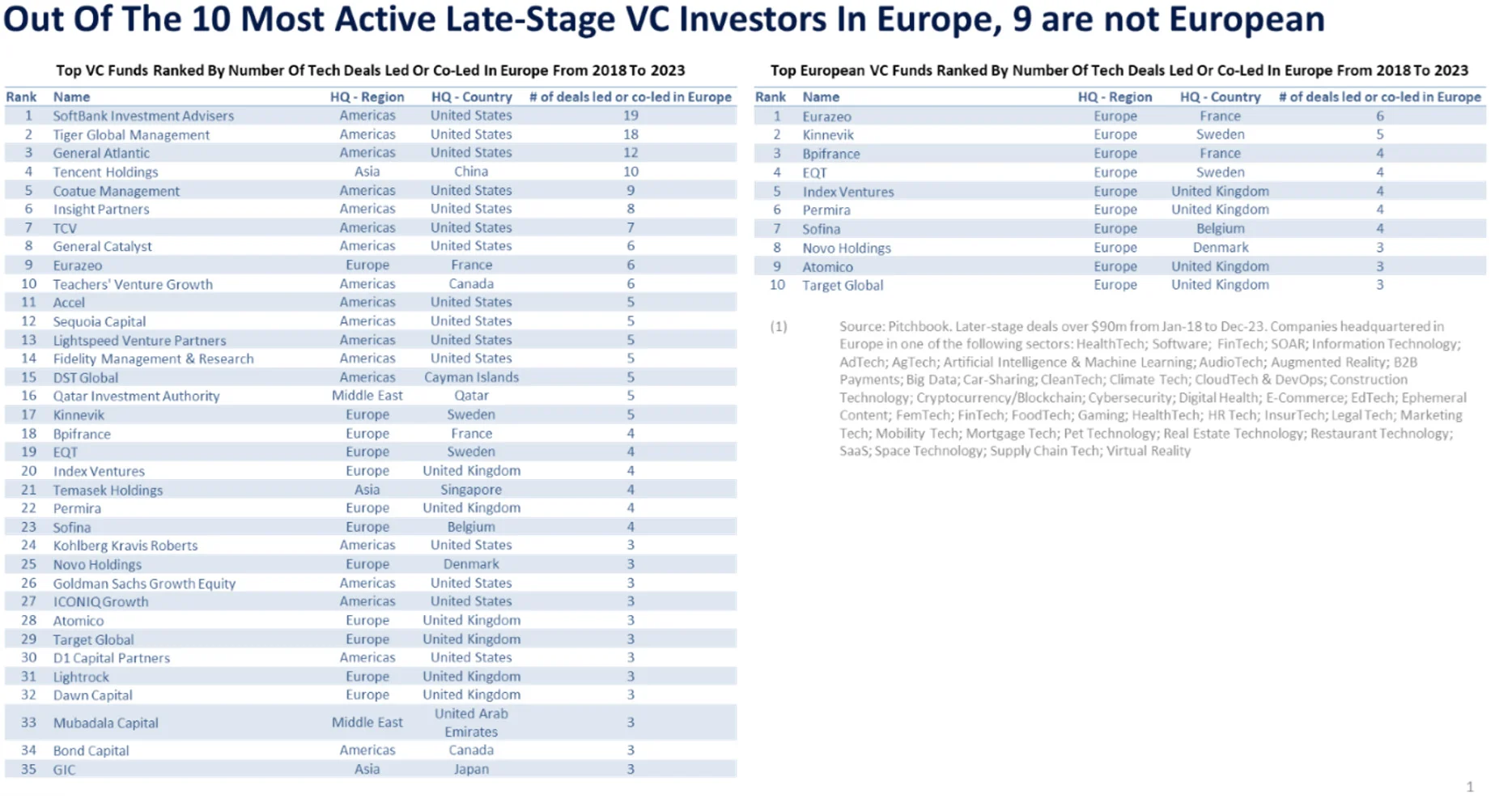Image resolution: width=1512 pixels, height=807 pixels.
Task: Click the Cayman Islands country cell
Action: 471,377
